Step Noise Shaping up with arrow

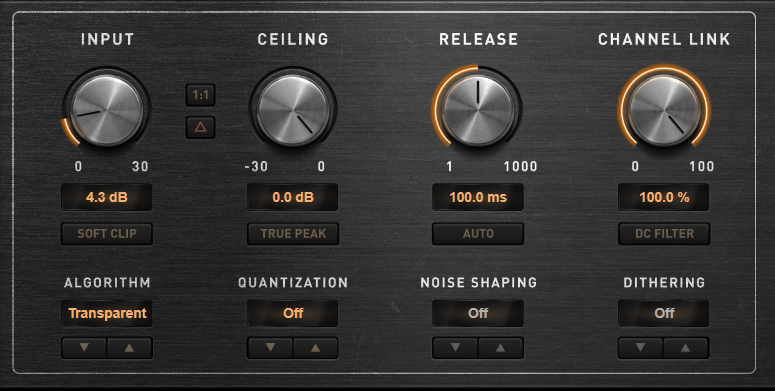(501, 348)
